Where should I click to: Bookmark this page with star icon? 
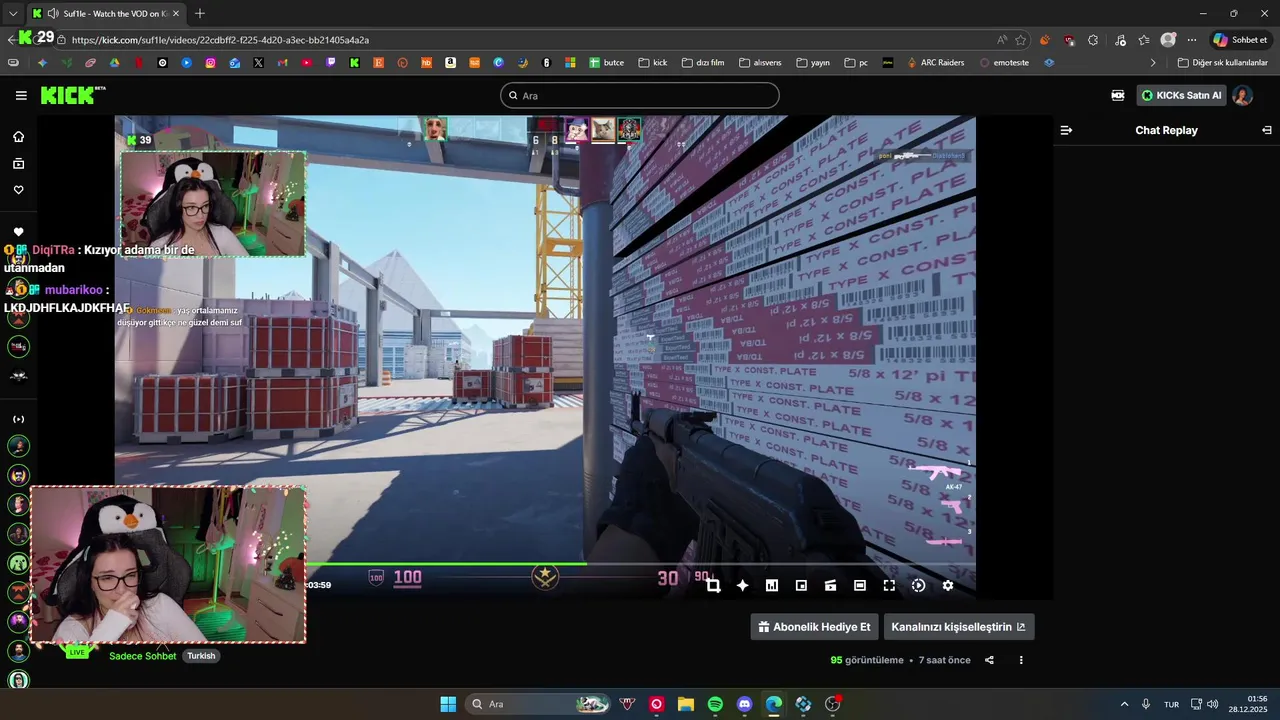click(1021, 40)
